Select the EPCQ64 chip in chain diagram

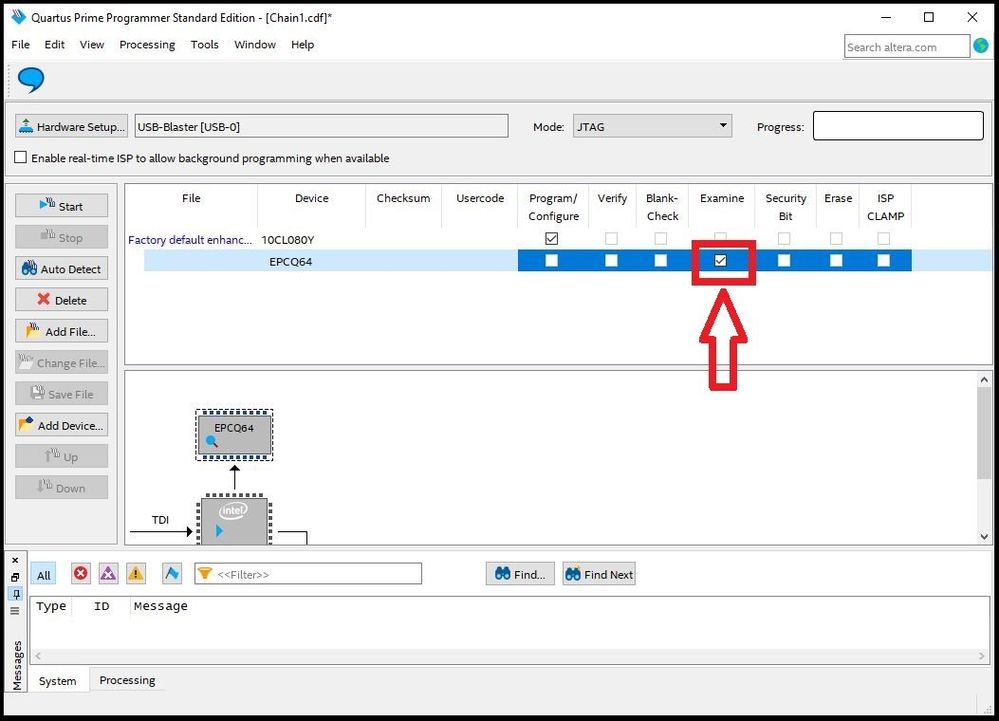[234, 434]
